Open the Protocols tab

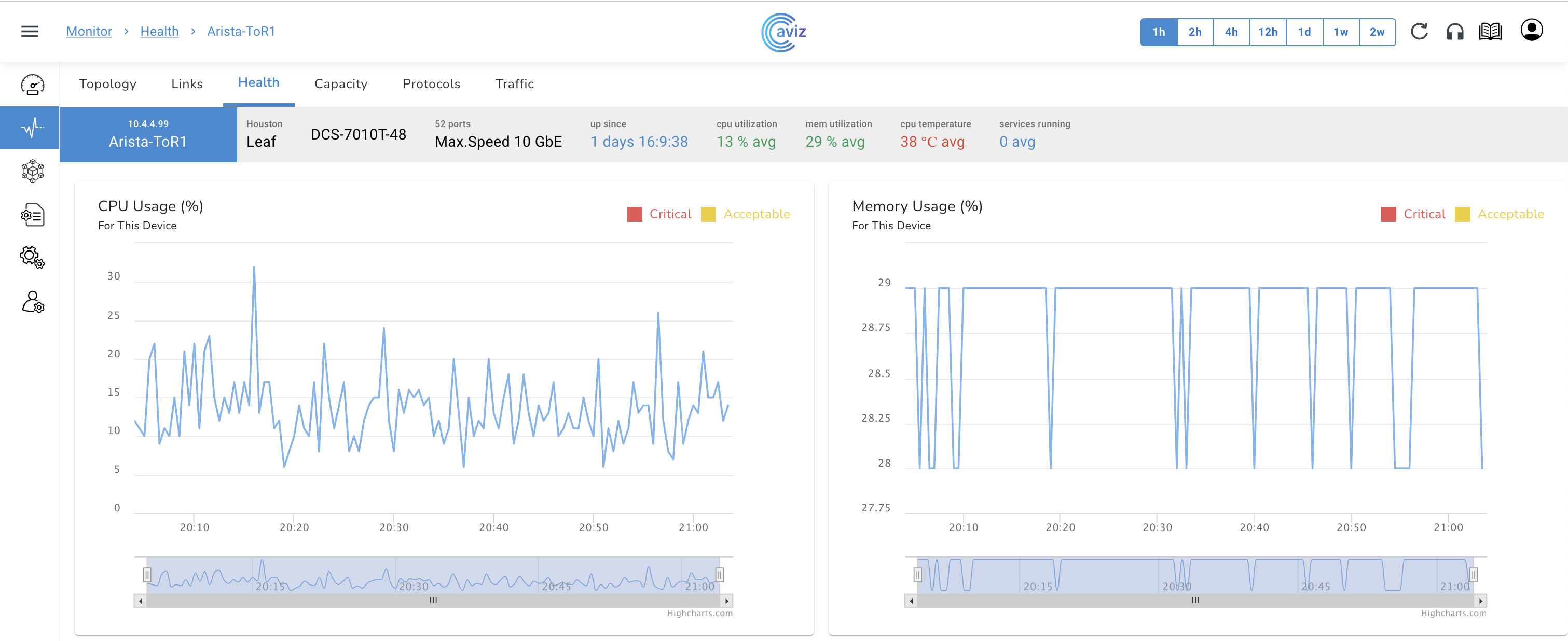[x=431, y=84]
